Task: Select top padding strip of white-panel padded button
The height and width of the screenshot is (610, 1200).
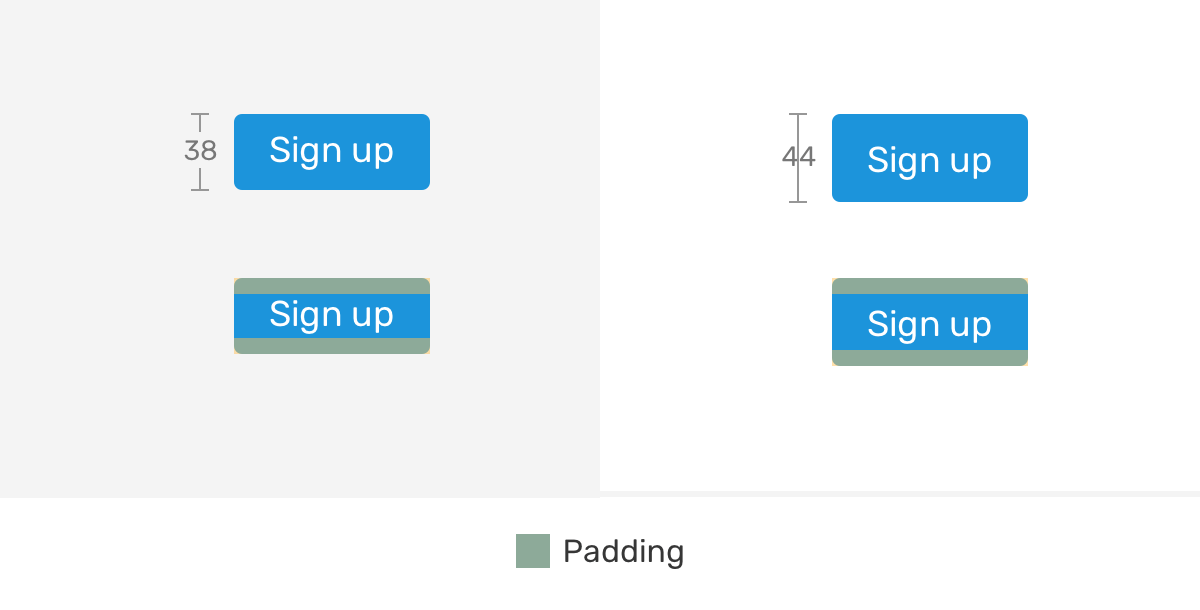Action: click(929, 286)
